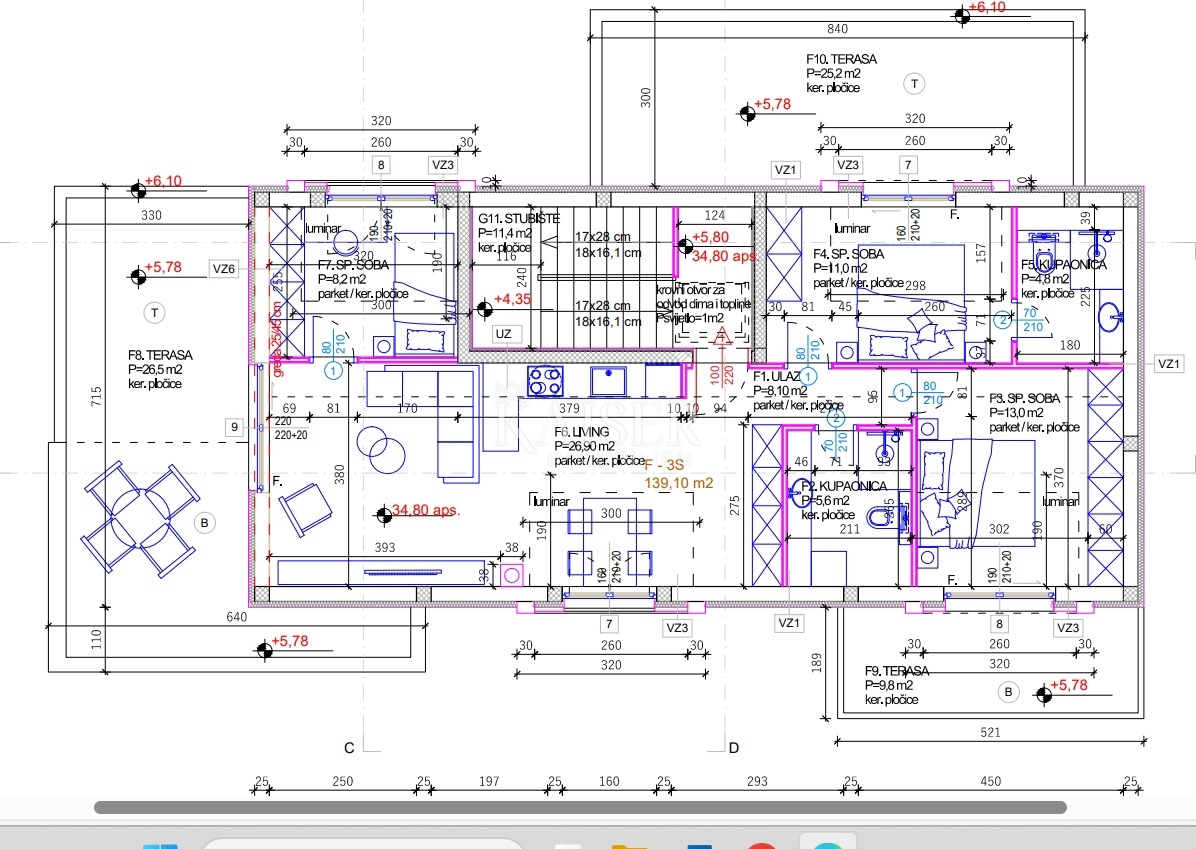1196x849 pixels.
Task: Click the F2. KUPAONICA bathroom label
Action: pos(845,486)
